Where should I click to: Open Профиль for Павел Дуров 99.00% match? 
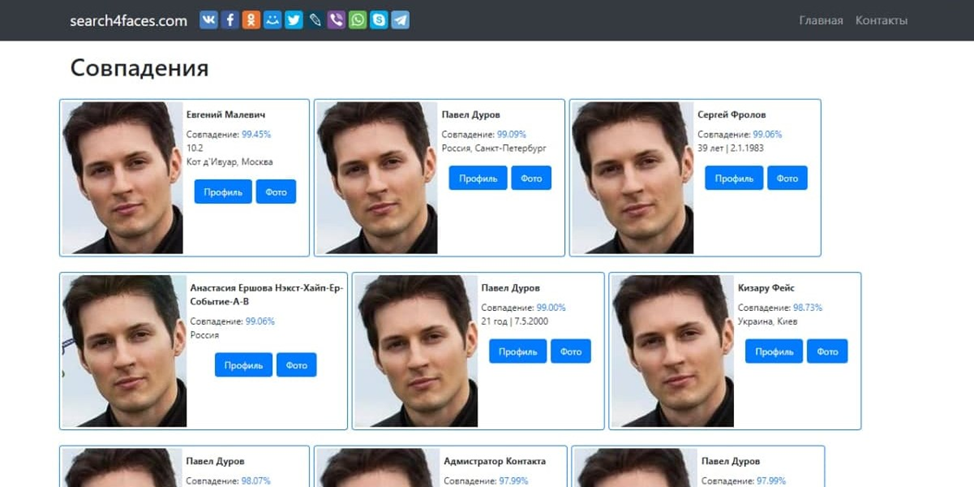[x=518, y=351]
